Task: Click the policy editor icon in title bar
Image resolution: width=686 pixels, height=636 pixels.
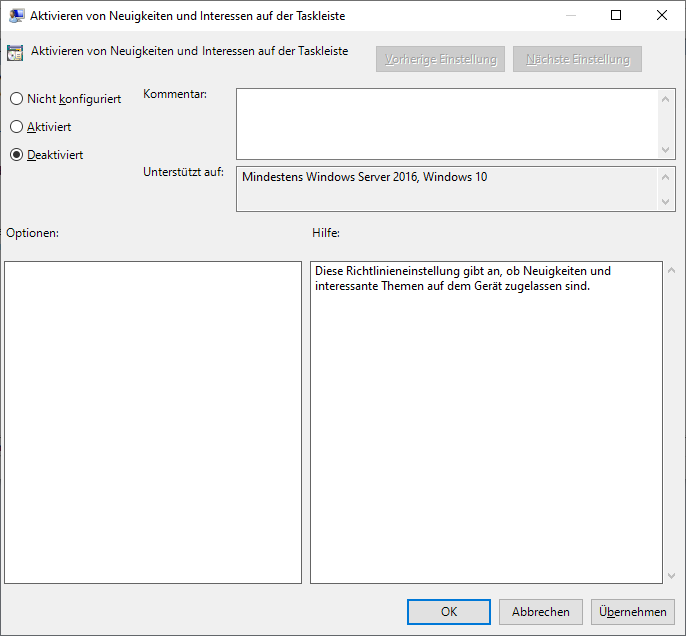Action: click(x=17, y=15)
